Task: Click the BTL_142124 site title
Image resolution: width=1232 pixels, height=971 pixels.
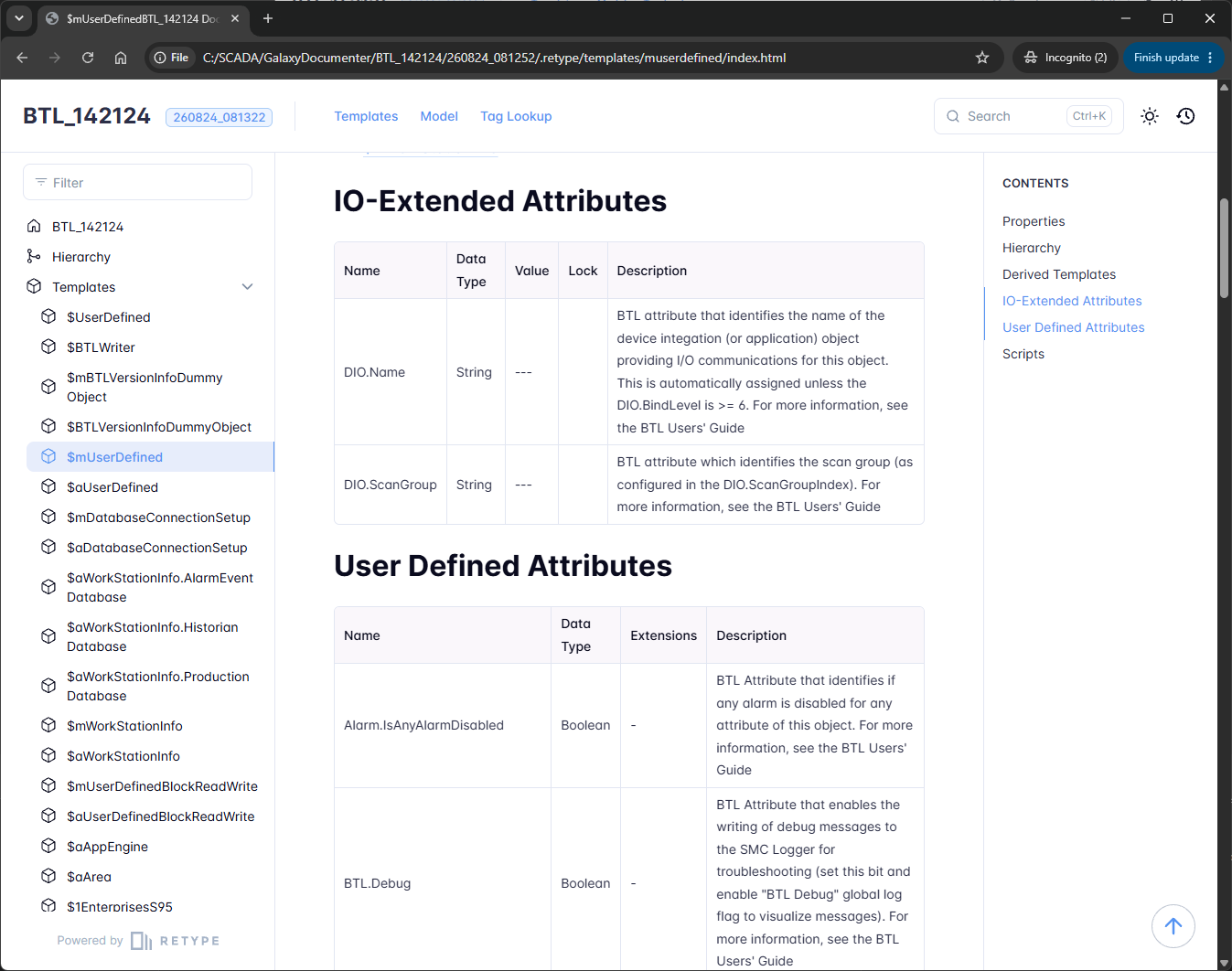Action: click(x=87, y=116)
